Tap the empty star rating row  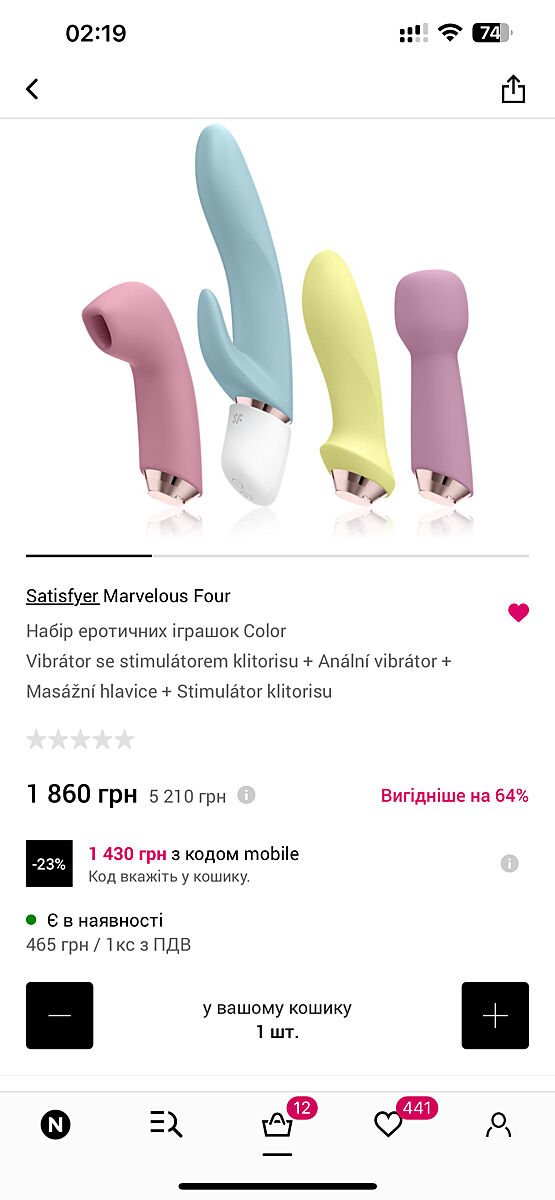click(x=80, y=740)
